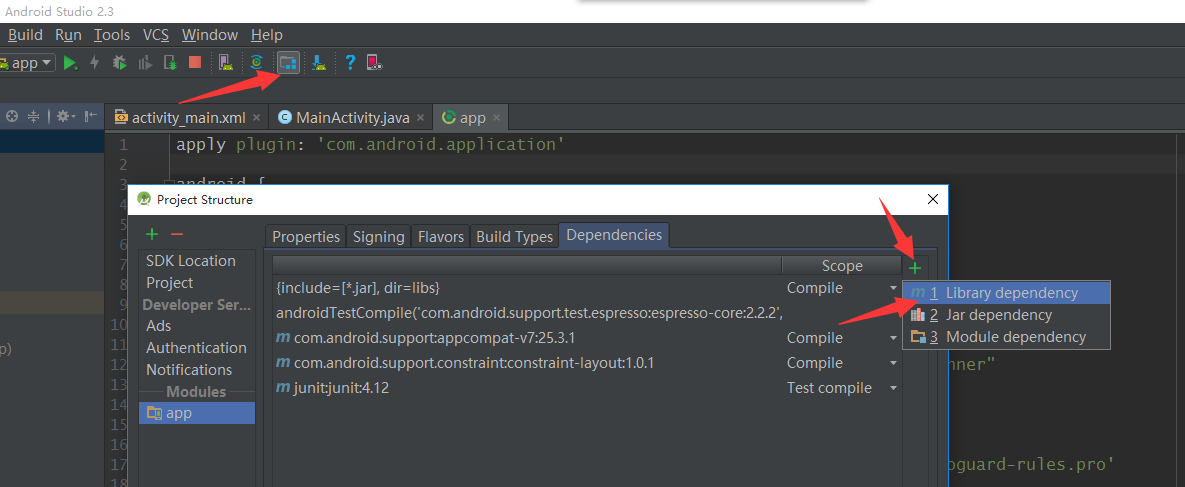Close the activity_main.xml tab

coord(256,118)
